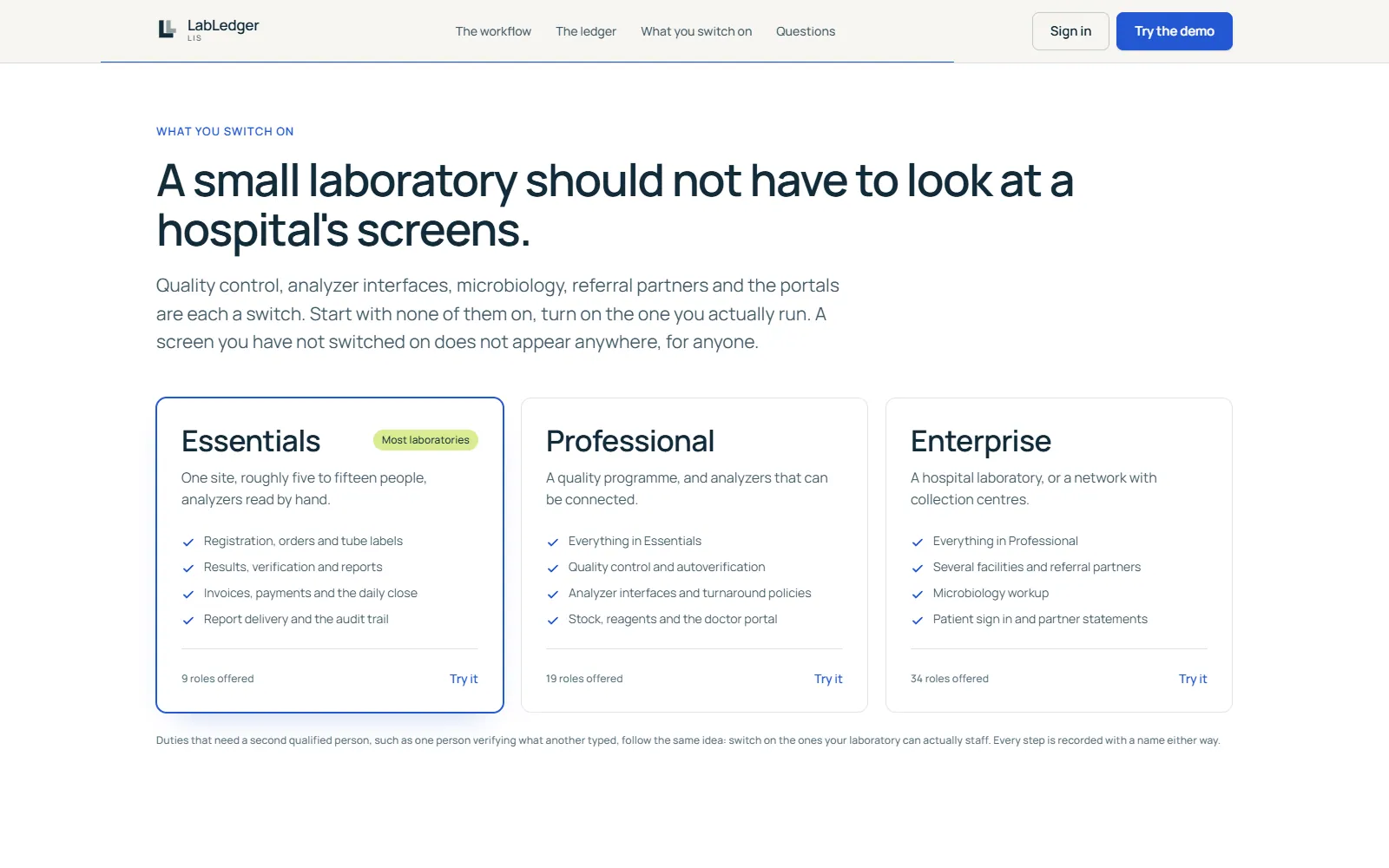Viewport: 1389px width, 868px height.
Task: Click 'Report delivery and the audit trail' text
Action: [296, 619]
